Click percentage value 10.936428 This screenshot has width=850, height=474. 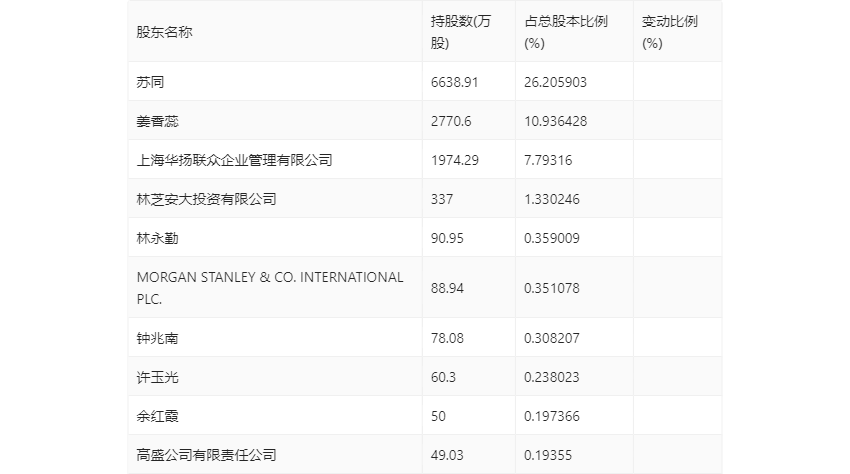click(555, 121)
